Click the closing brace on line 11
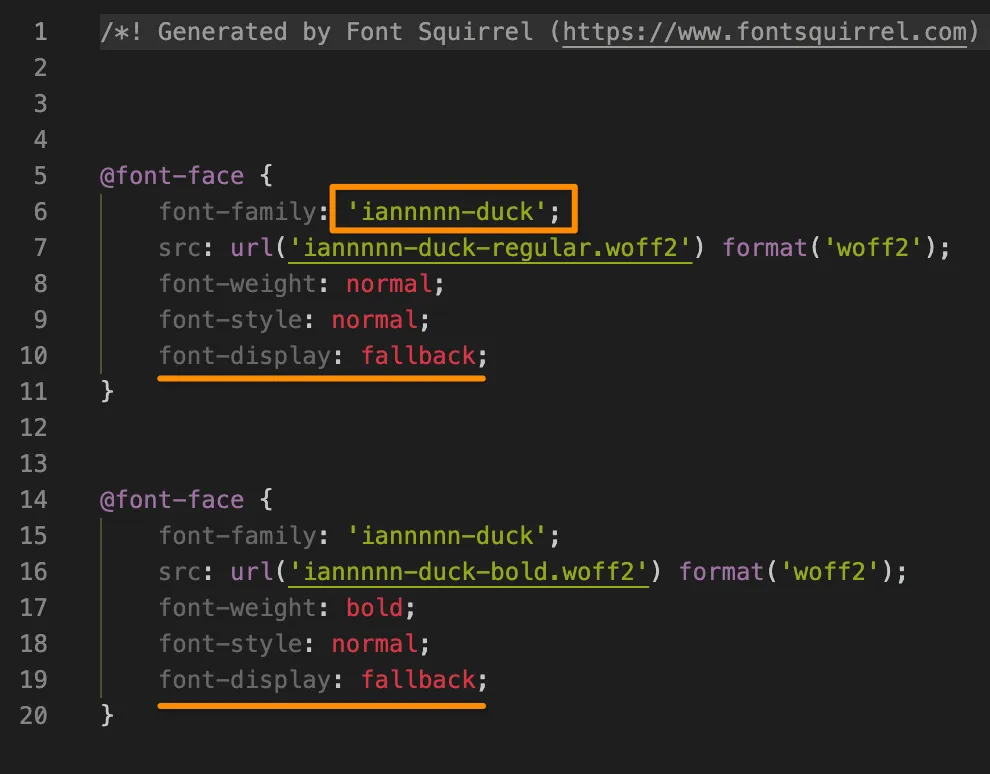The image size is (990, 774). click(x=107, y=391)
